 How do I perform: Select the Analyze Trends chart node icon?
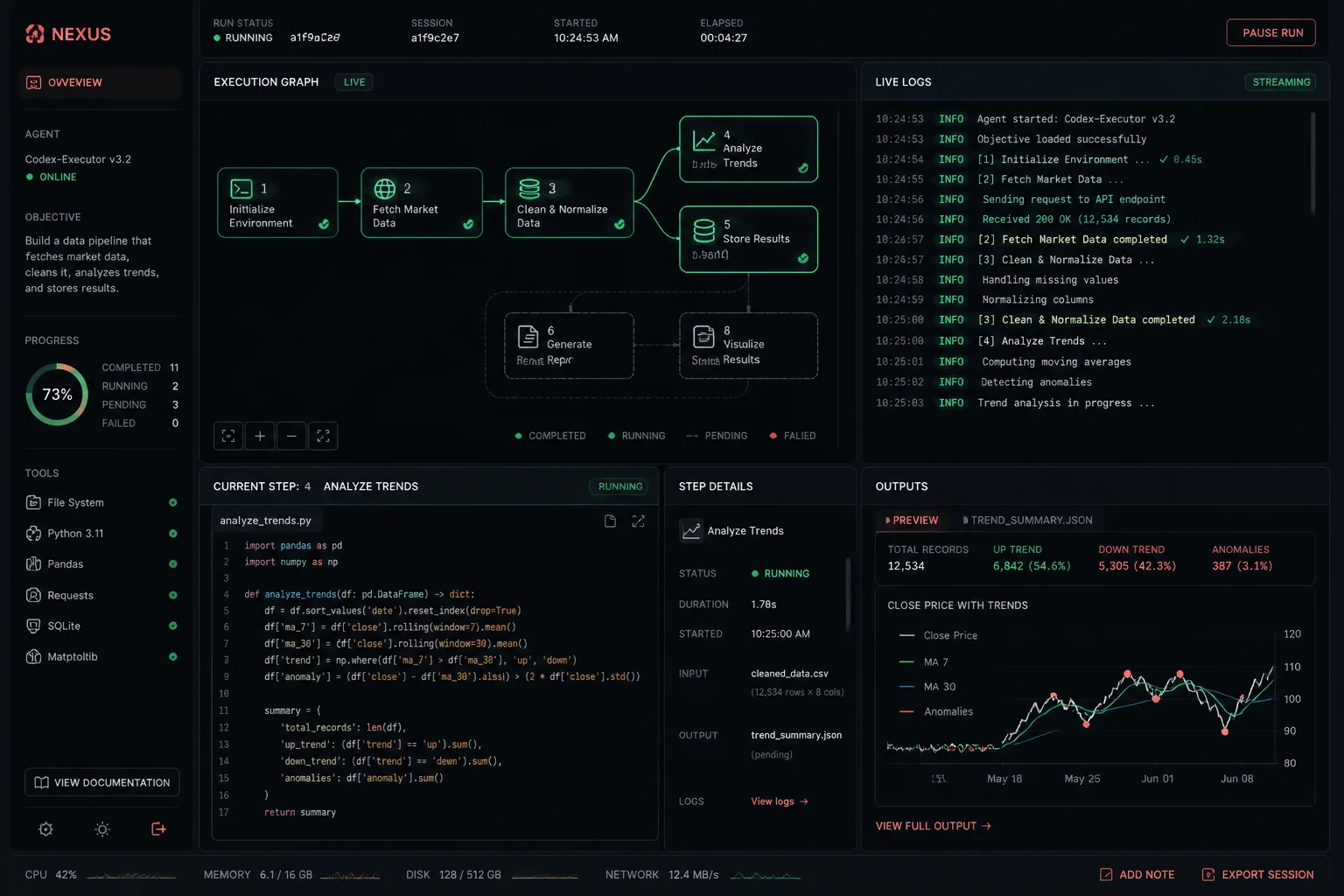tap(704, 140)
